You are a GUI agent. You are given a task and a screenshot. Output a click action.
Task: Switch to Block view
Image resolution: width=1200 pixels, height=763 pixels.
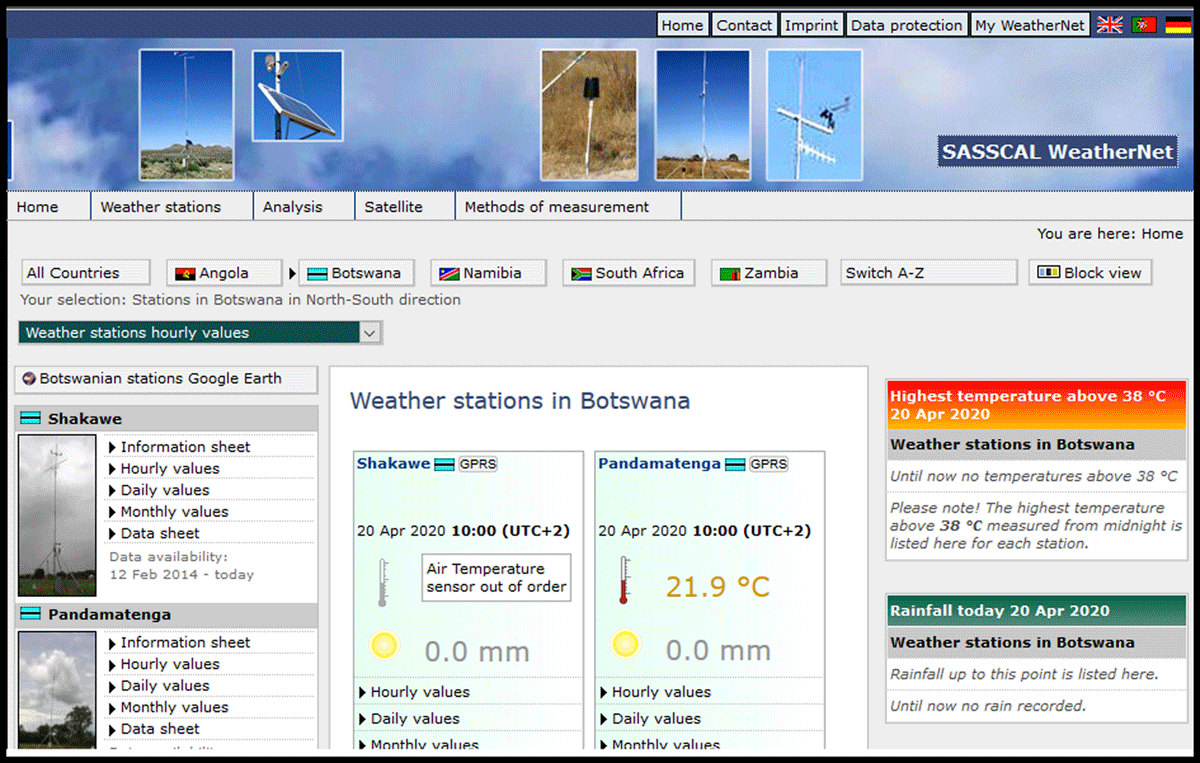[1090, 273]
